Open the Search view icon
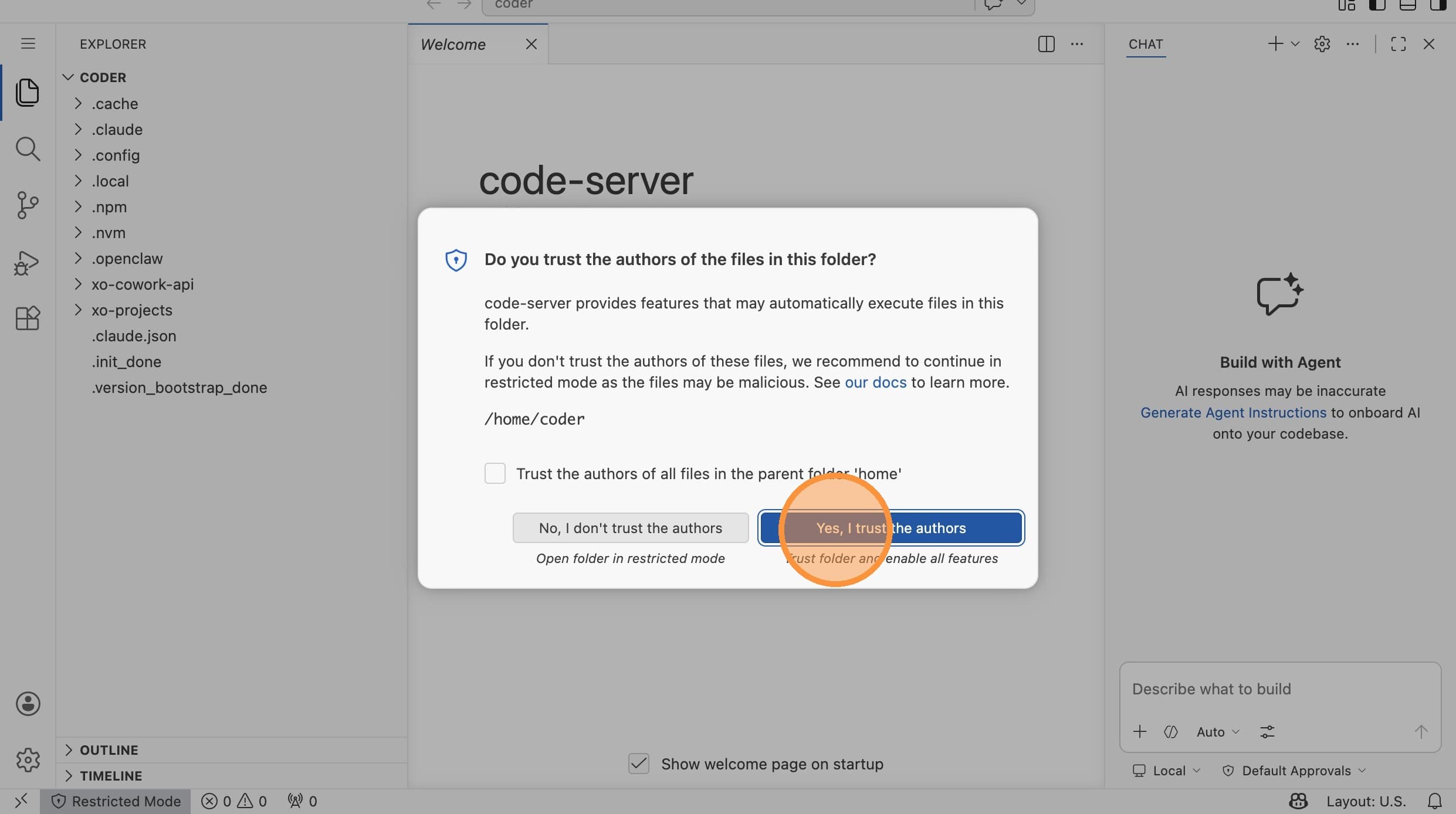 pyautogui.click(x=28, y=149)
